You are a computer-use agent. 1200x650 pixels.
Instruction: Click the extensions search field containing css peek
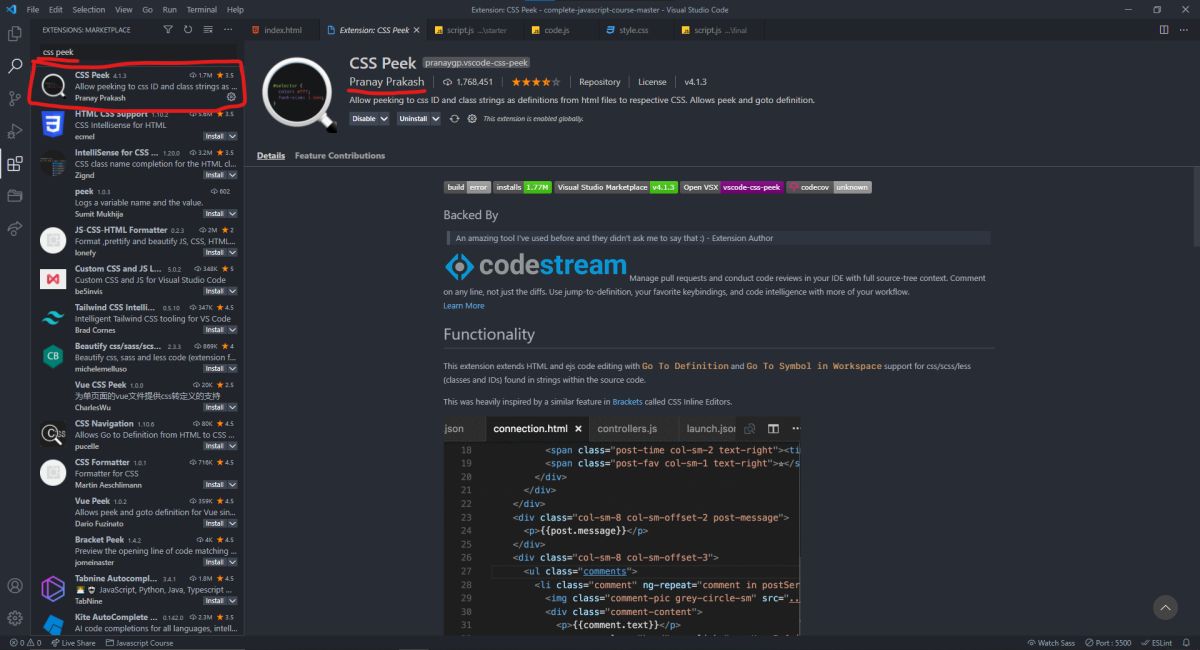point(138,51)
